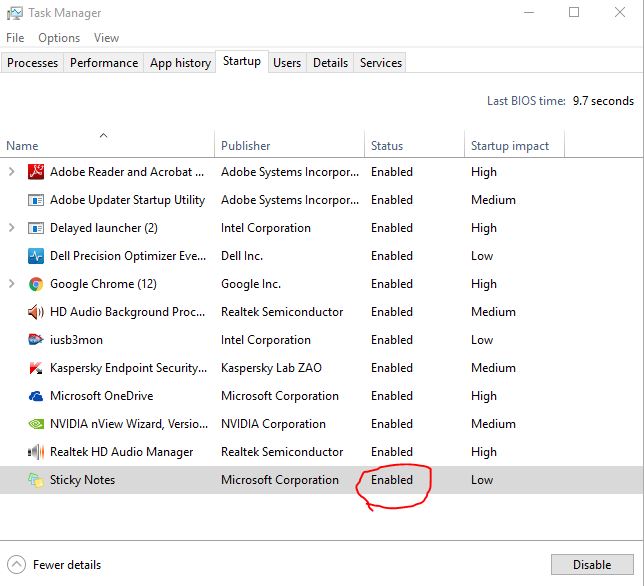Screen dimensions: 644x586
Task: Click Medium impact in Kaspersky row
Action: [x=493, y=368]
